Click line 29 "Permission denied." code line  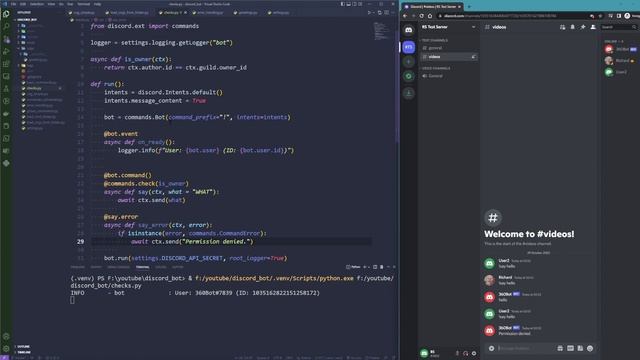pos(192,242)
